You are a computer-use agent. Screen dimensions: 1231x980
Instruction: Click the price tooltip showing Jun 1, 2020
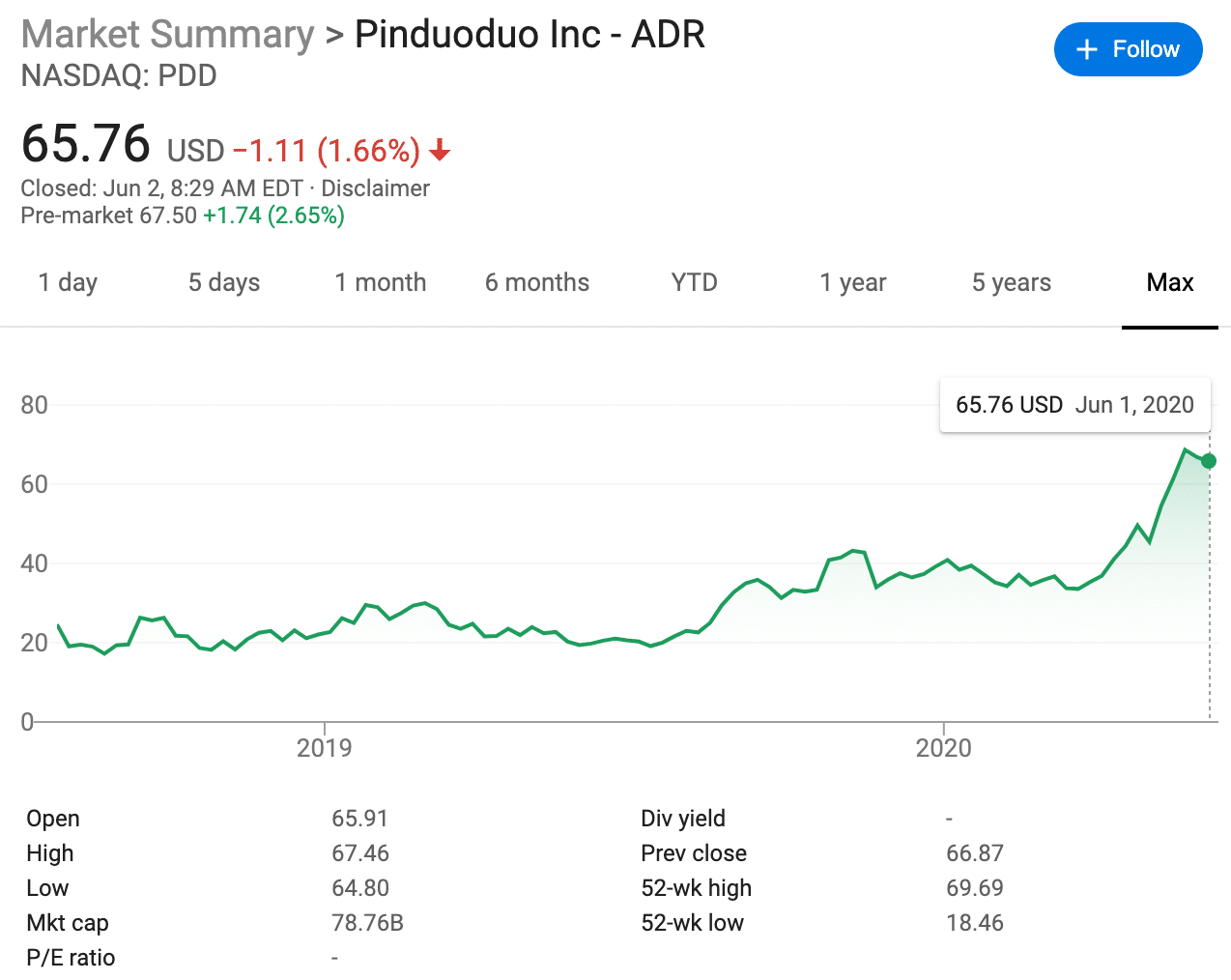point(1074,404)
